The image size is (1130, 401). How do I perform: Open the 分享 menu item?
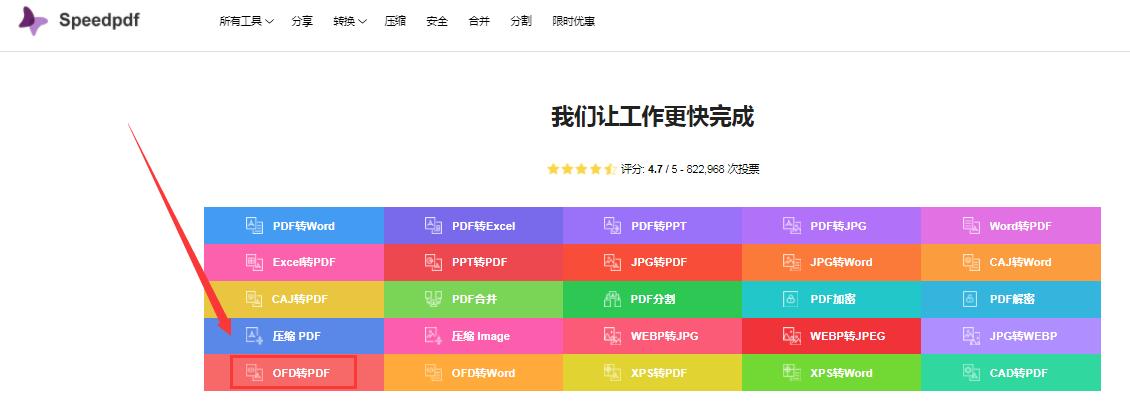(302, 22)
